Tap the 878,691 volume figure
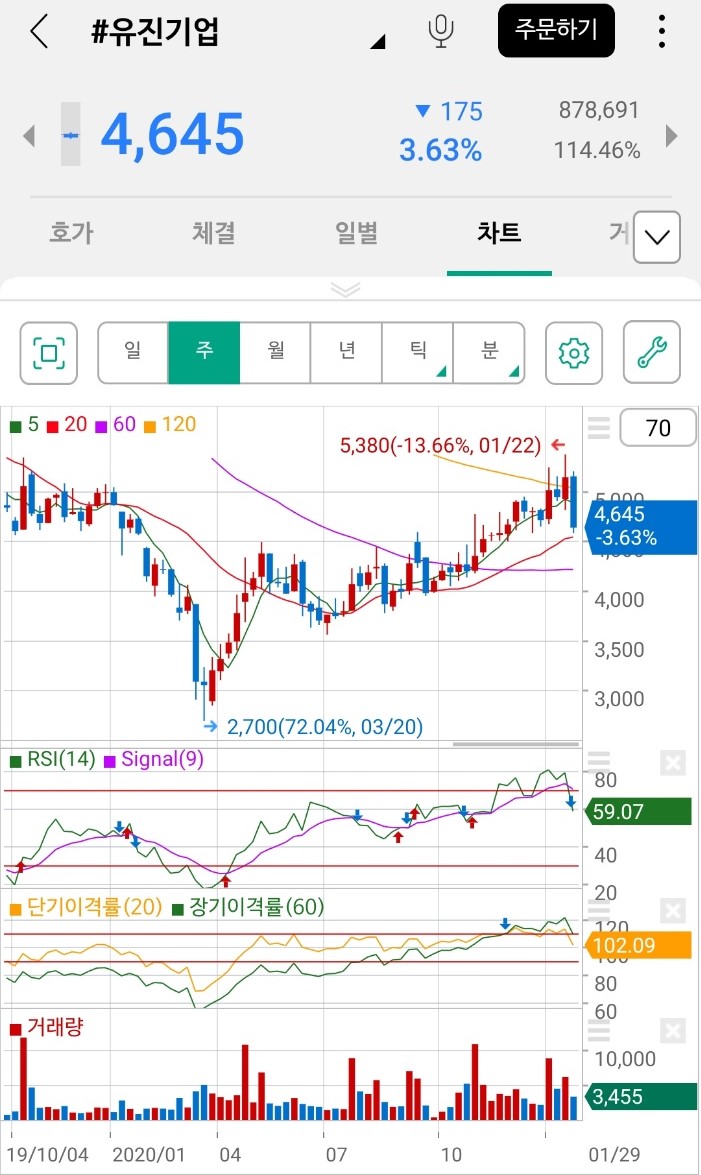Image resolution: width=701 pixels, height=1175 pixels. pyautogui.click(x=599, y=111)
